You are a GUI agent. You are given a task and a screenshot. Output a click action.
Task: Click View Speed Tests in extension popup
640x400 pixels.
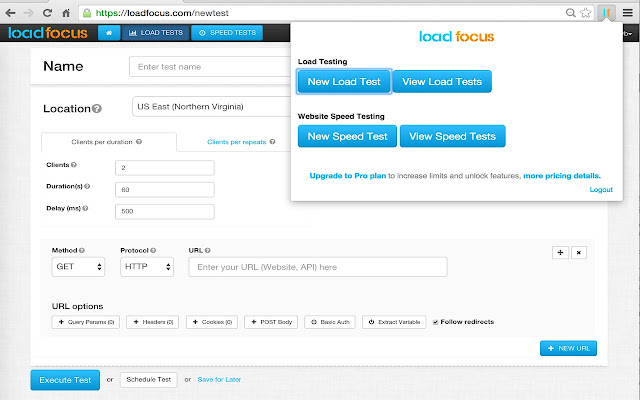point(453,136)
